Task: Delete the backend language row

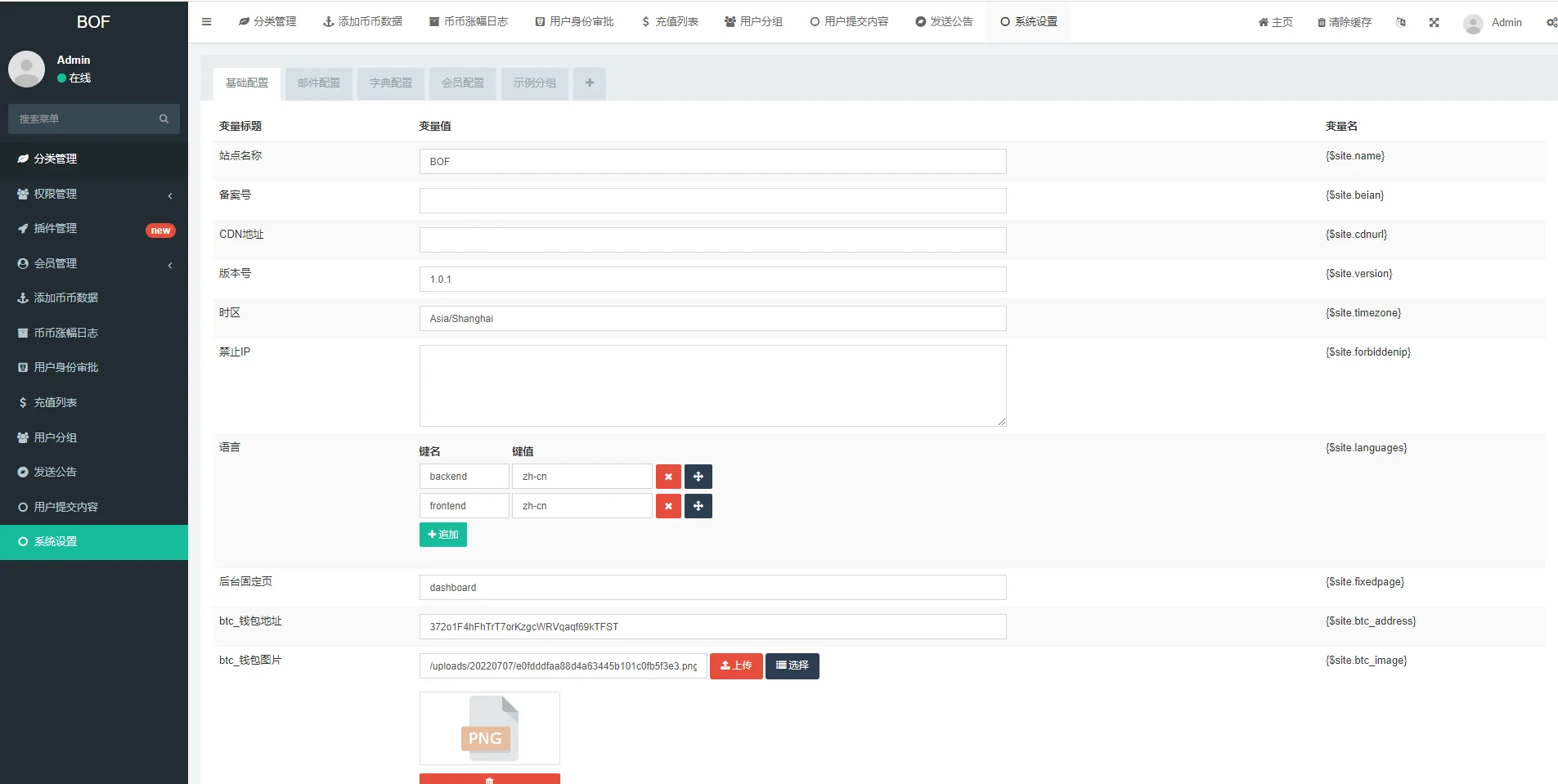Action: [x=668, y=477]
